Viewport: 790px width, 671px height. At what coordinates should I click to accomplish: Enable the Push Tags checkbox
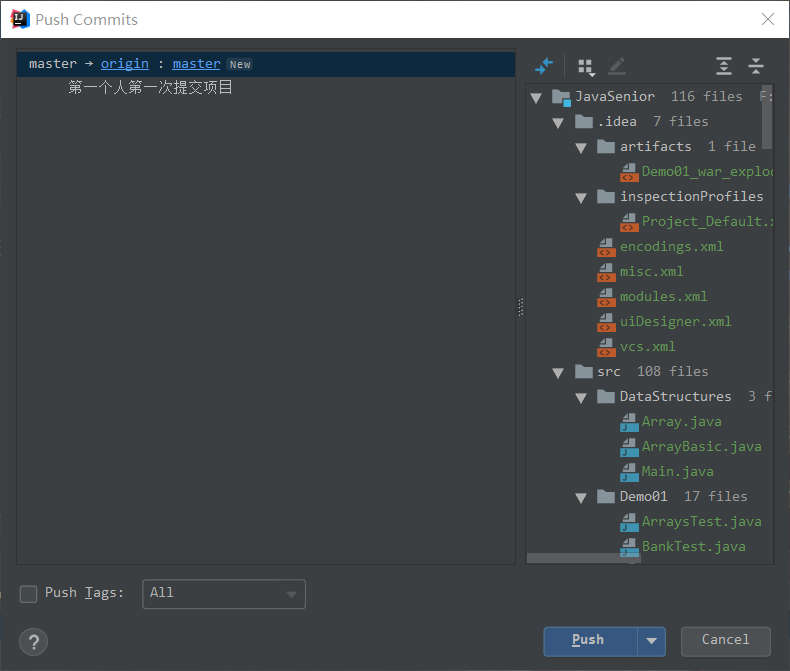[29, 594]
